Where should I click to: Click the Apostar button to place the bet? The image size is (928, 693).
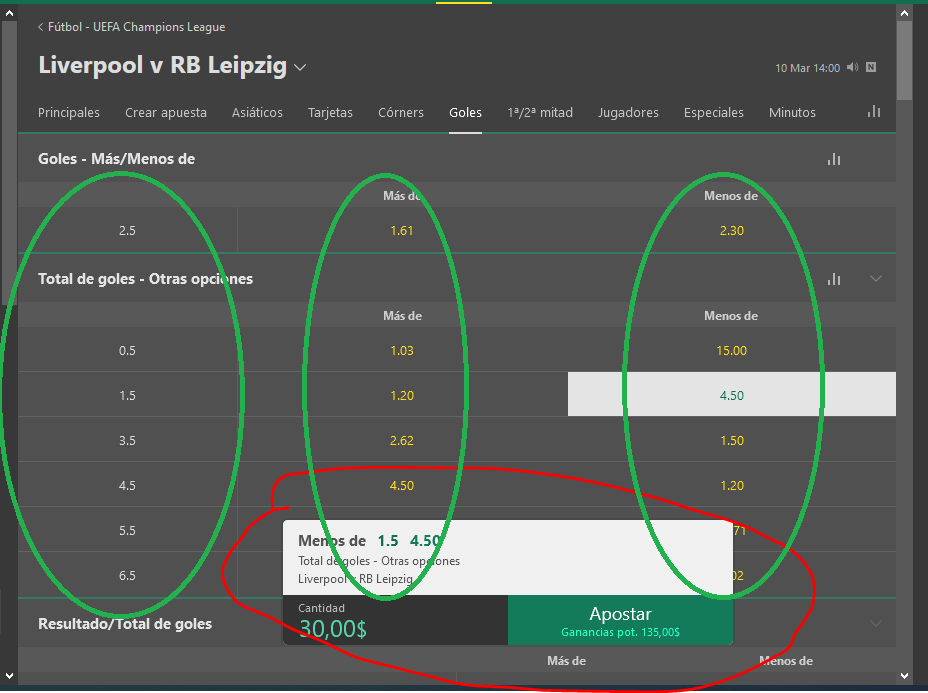point(620,620)
